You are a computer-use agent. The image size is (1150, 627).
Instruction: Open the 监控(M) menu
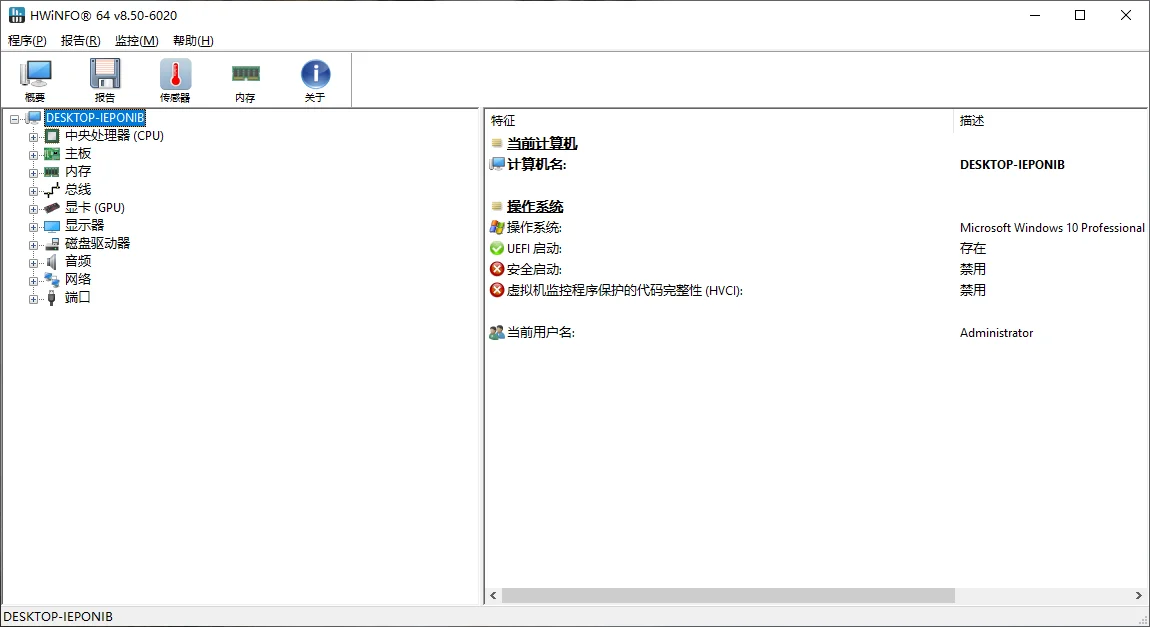pos(136,40)
